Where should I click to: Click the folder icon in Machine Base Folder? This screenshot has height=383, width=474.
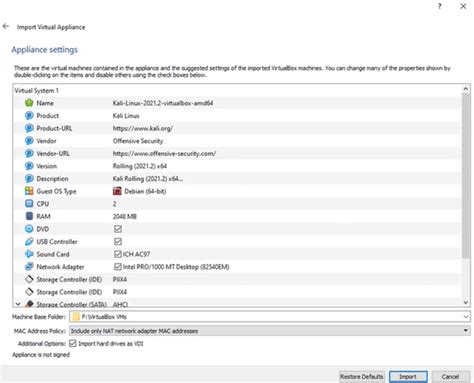(76, 316)
